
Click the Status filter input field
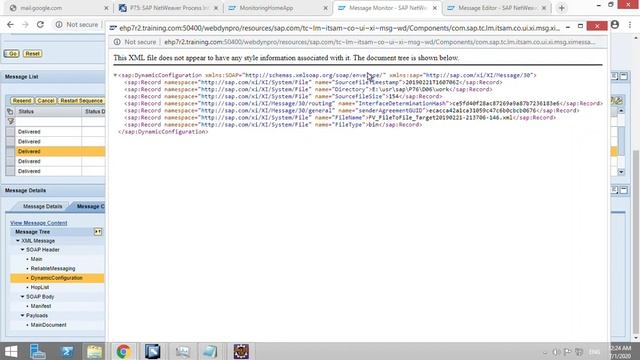(x=48, y=121)
